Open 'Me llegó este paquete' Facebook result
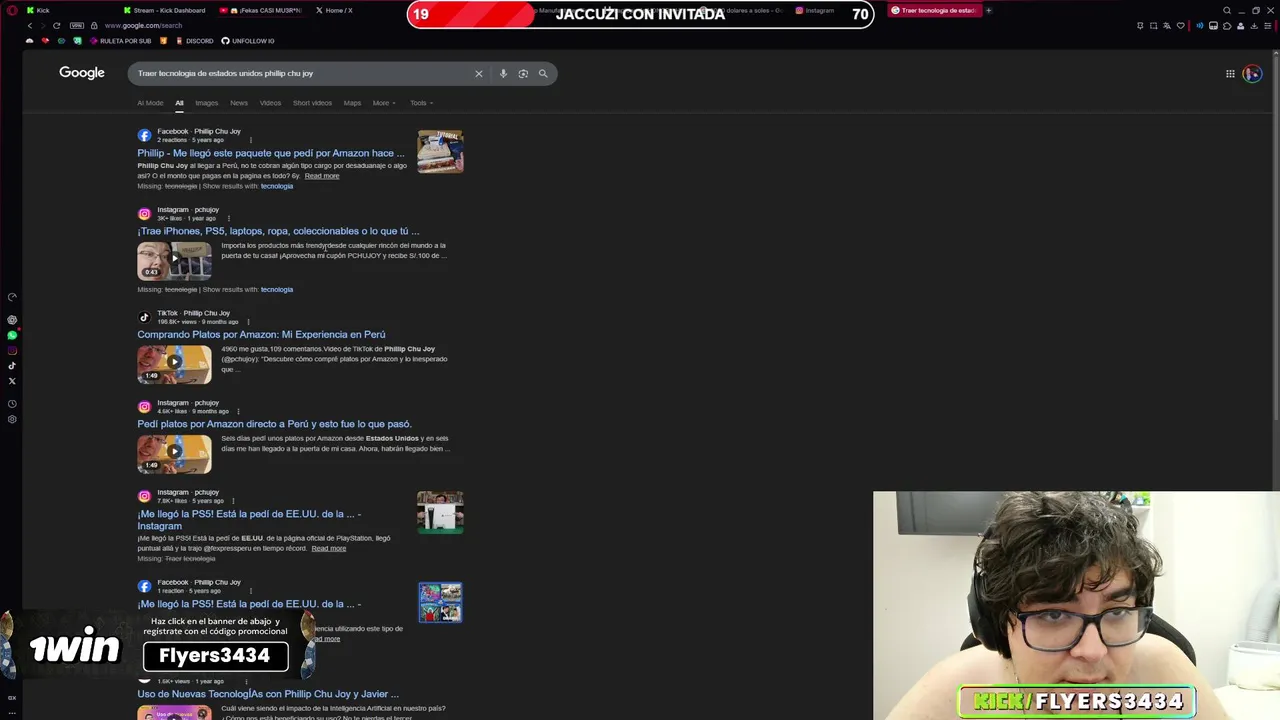 coord(271,153)
